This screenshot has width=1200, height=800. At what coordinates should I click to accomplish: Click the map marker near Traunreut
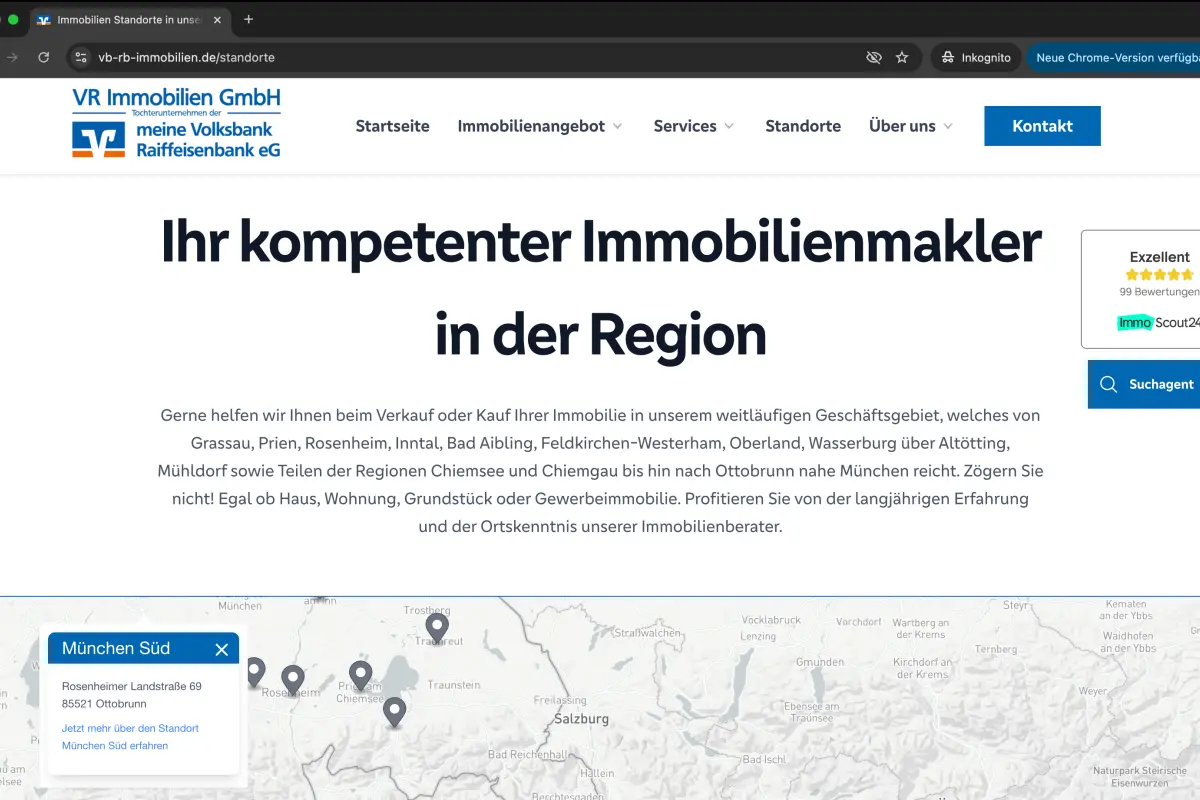[x=437, y=627]
